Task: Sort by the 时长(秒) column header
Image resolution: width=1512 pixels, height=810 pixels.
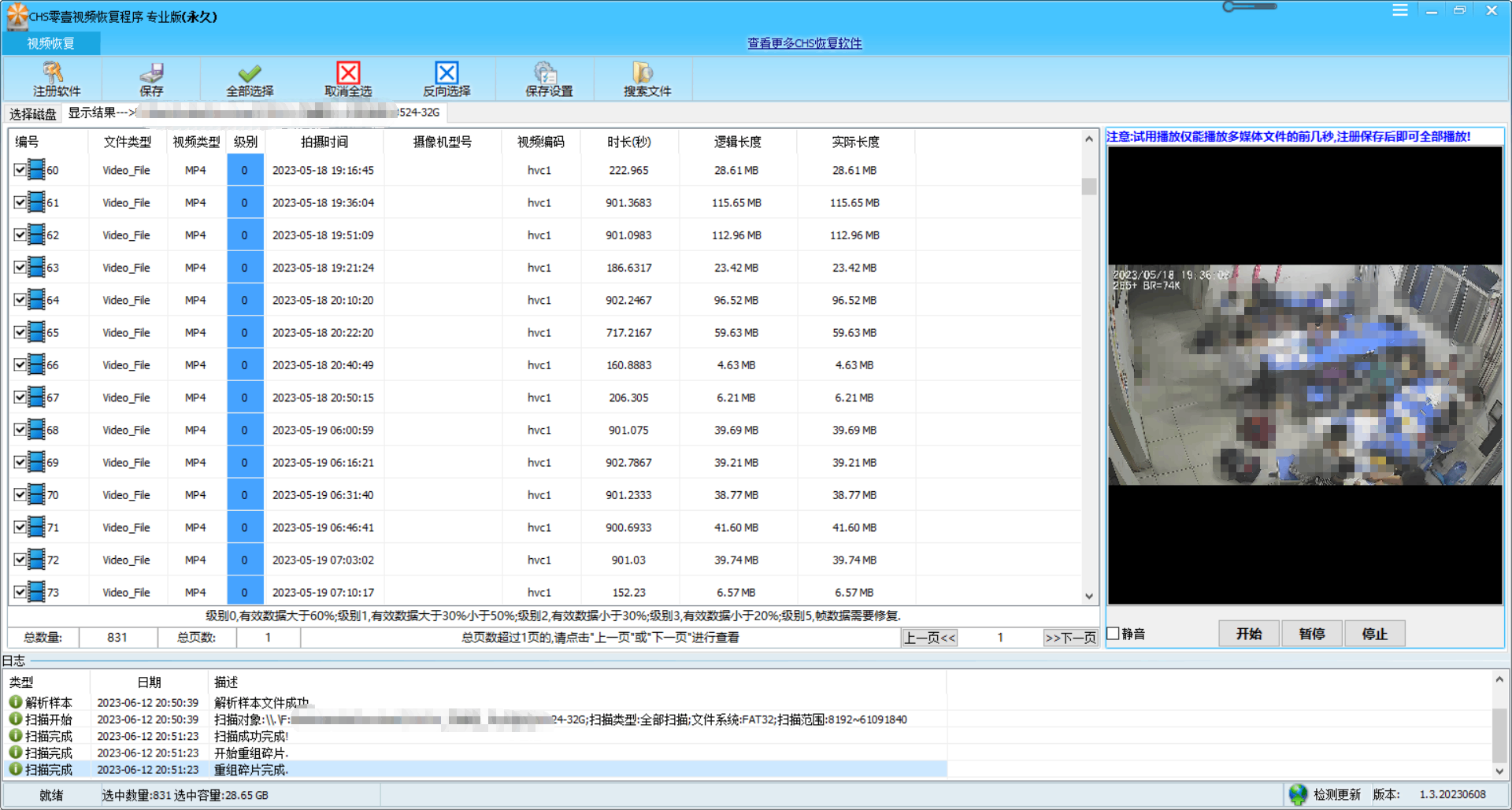Action: [x=629, y=142]
